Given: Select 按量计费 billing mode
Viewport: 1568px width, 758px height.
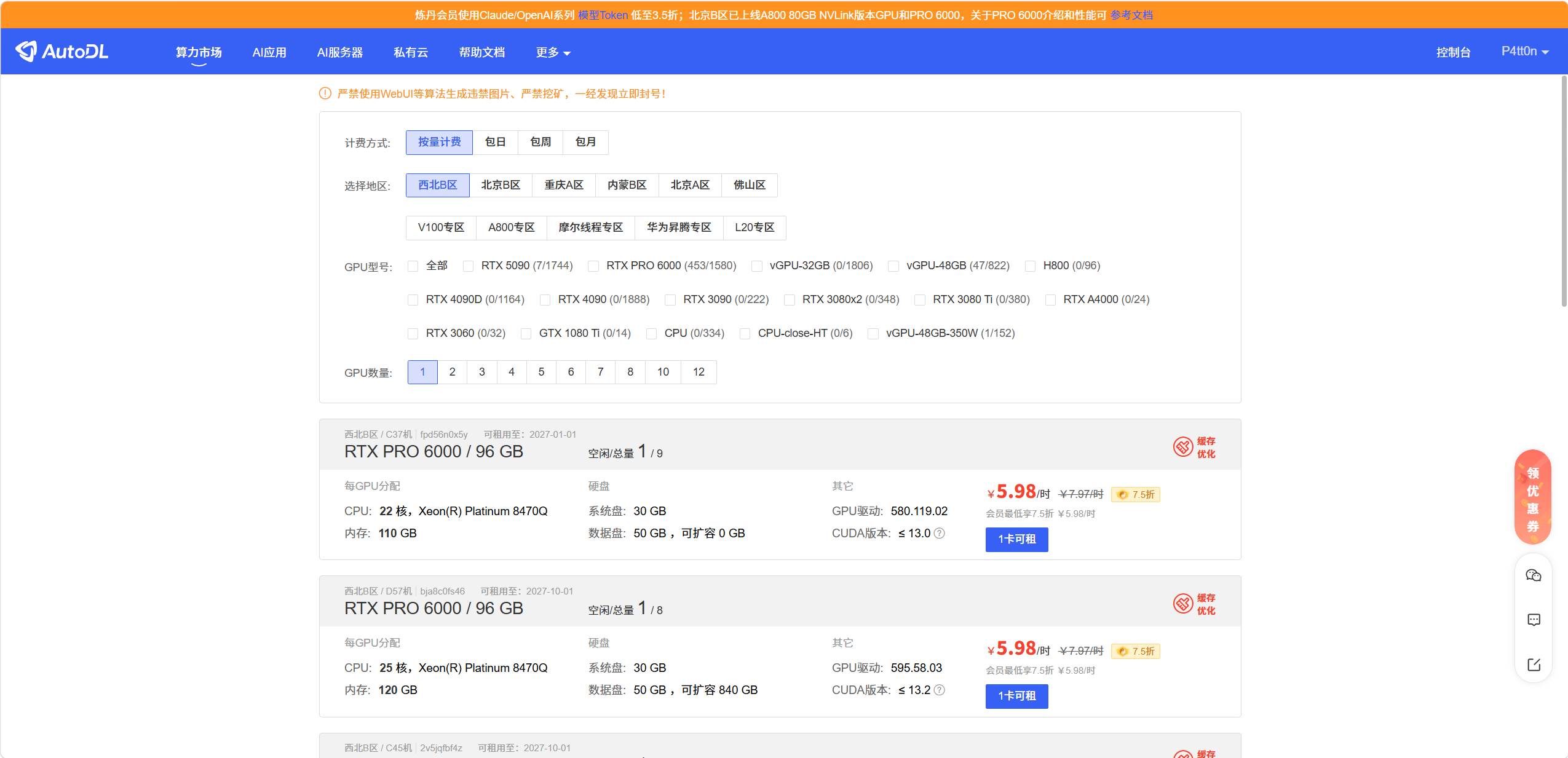Looking at the screenshot, I should (439, 143).
